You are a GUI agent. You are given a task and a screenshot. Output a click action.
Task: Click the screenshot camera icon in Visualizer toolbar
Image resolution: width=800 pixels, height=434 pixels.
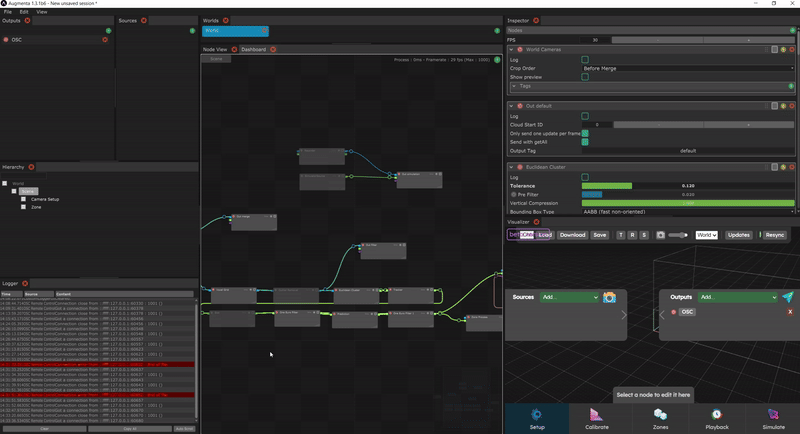(x=661, y=235)
